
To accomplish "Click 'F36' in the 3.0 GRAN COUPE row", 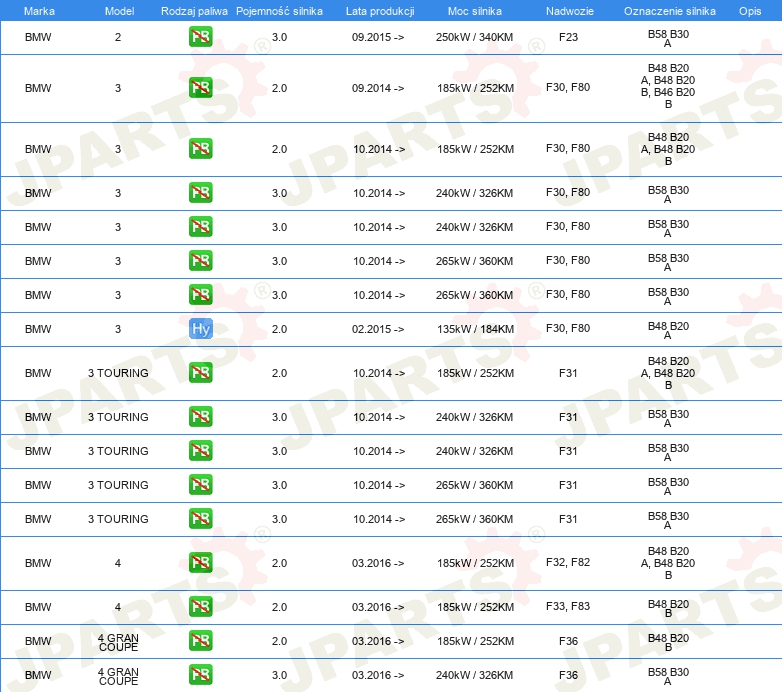I will click(x=568, y=675).
